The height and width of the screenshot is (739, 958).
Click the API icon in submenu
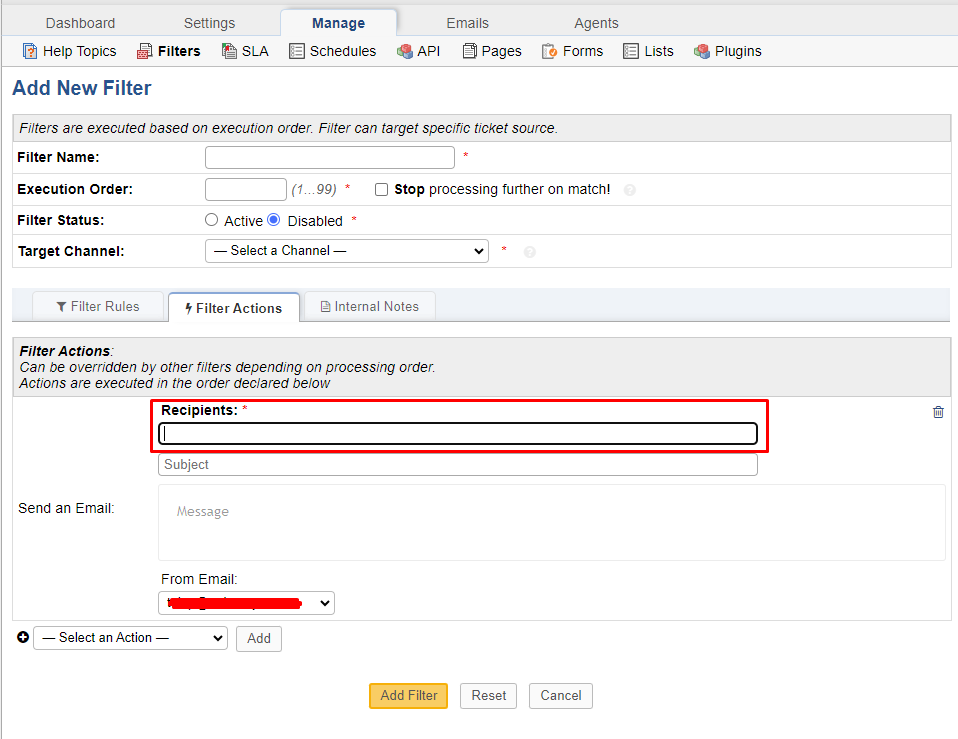(x=404, y=51)
